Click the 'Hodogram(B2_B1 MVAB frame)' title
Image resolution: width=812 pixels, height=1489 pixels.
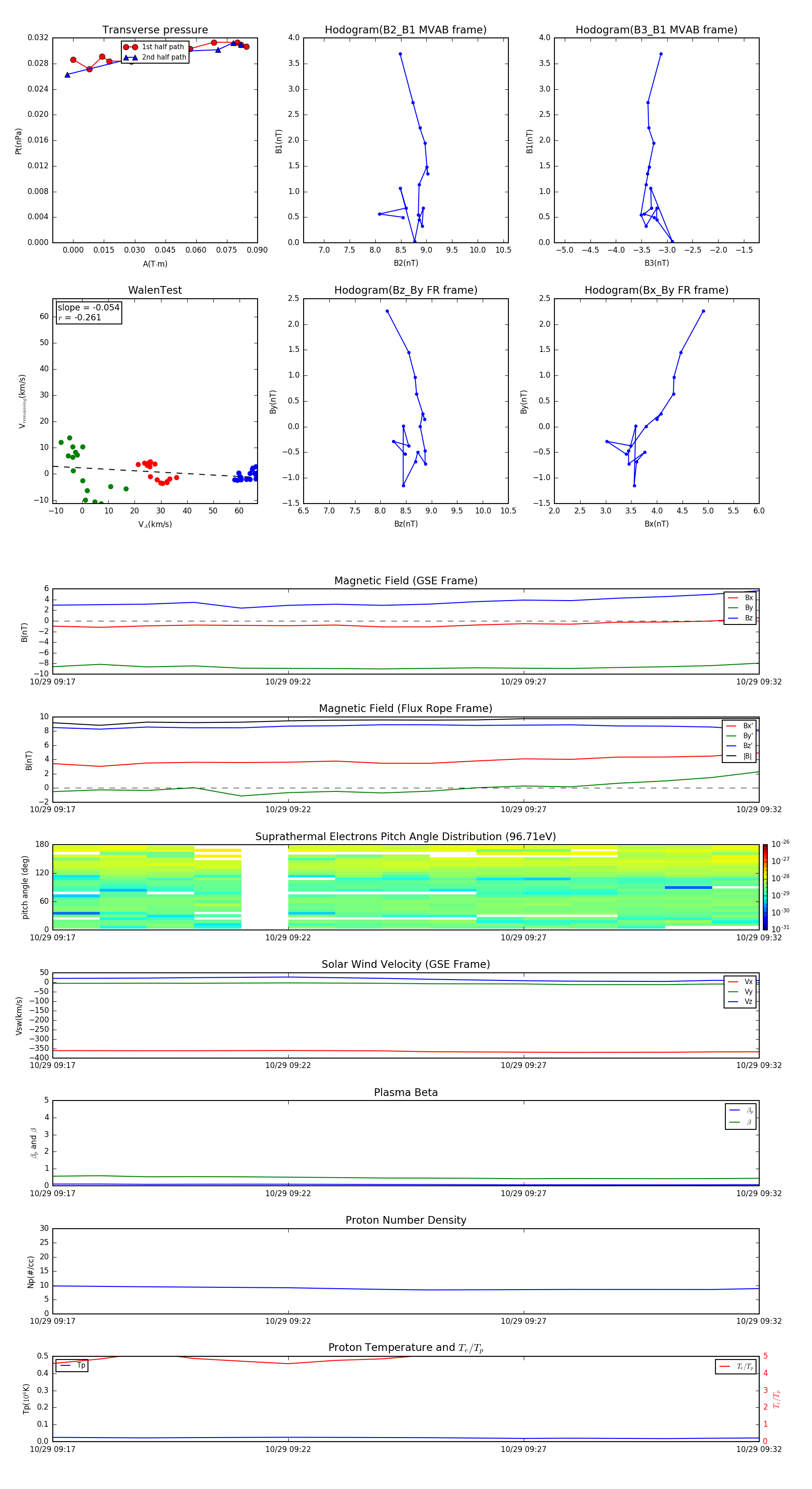click(x=406, y=30)
